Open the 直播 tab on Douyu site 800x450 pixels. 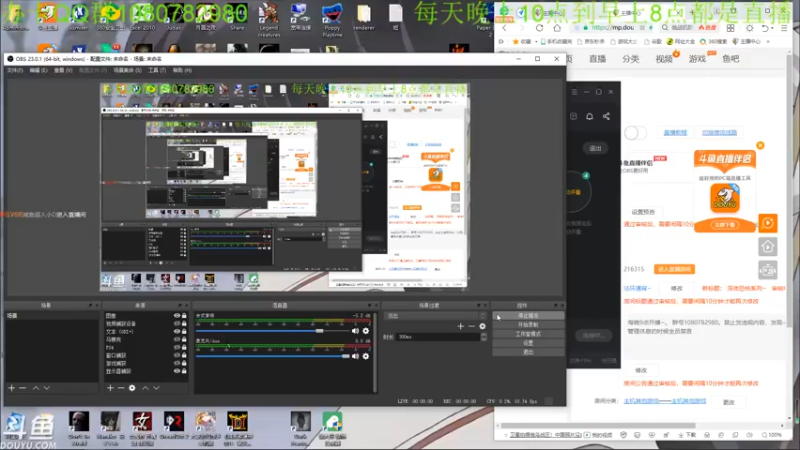(x=597, y=59)
